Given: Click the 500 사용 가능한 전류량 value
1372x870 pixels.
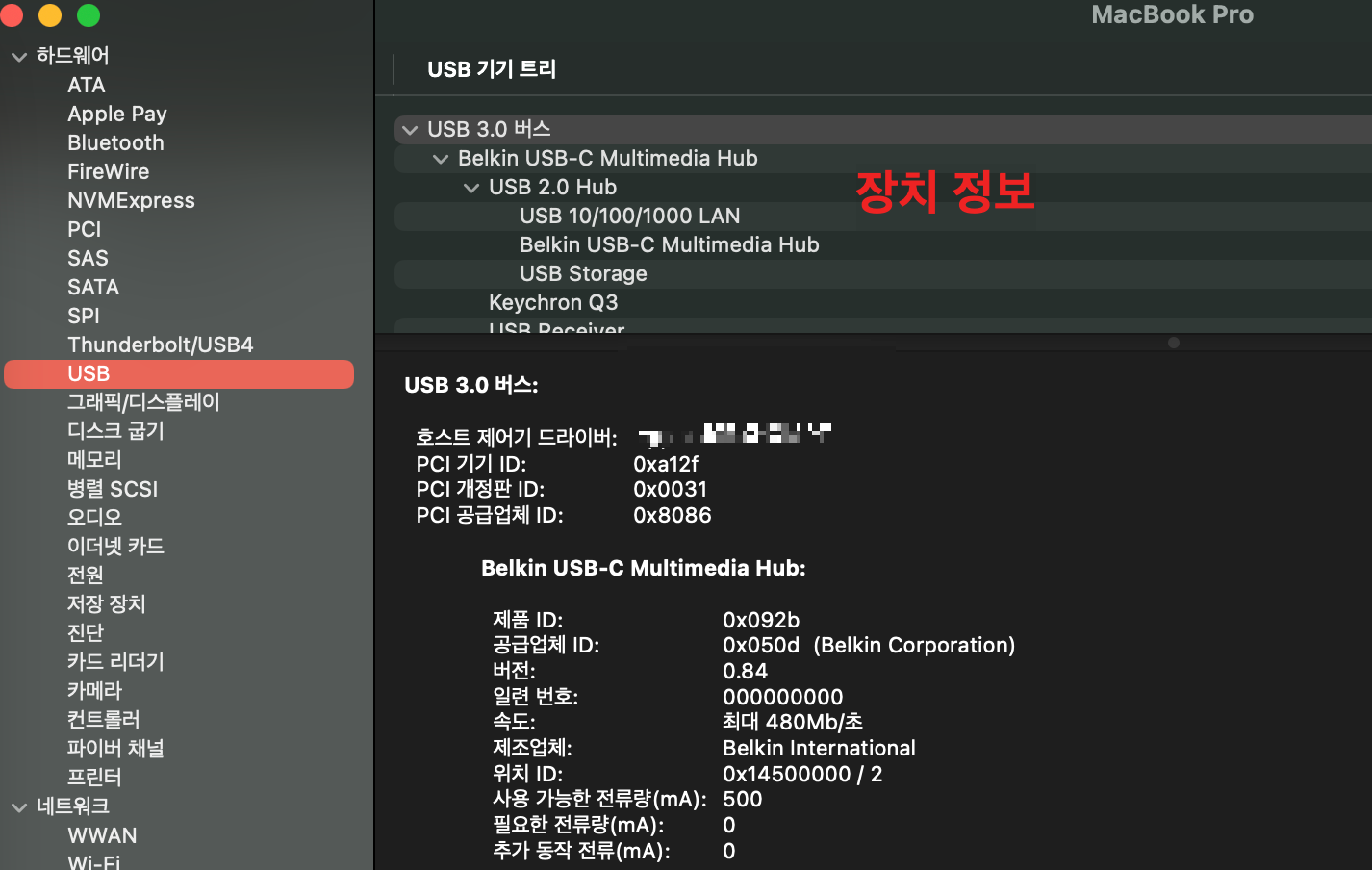Looking at the screenshot, I should [743, 800].
